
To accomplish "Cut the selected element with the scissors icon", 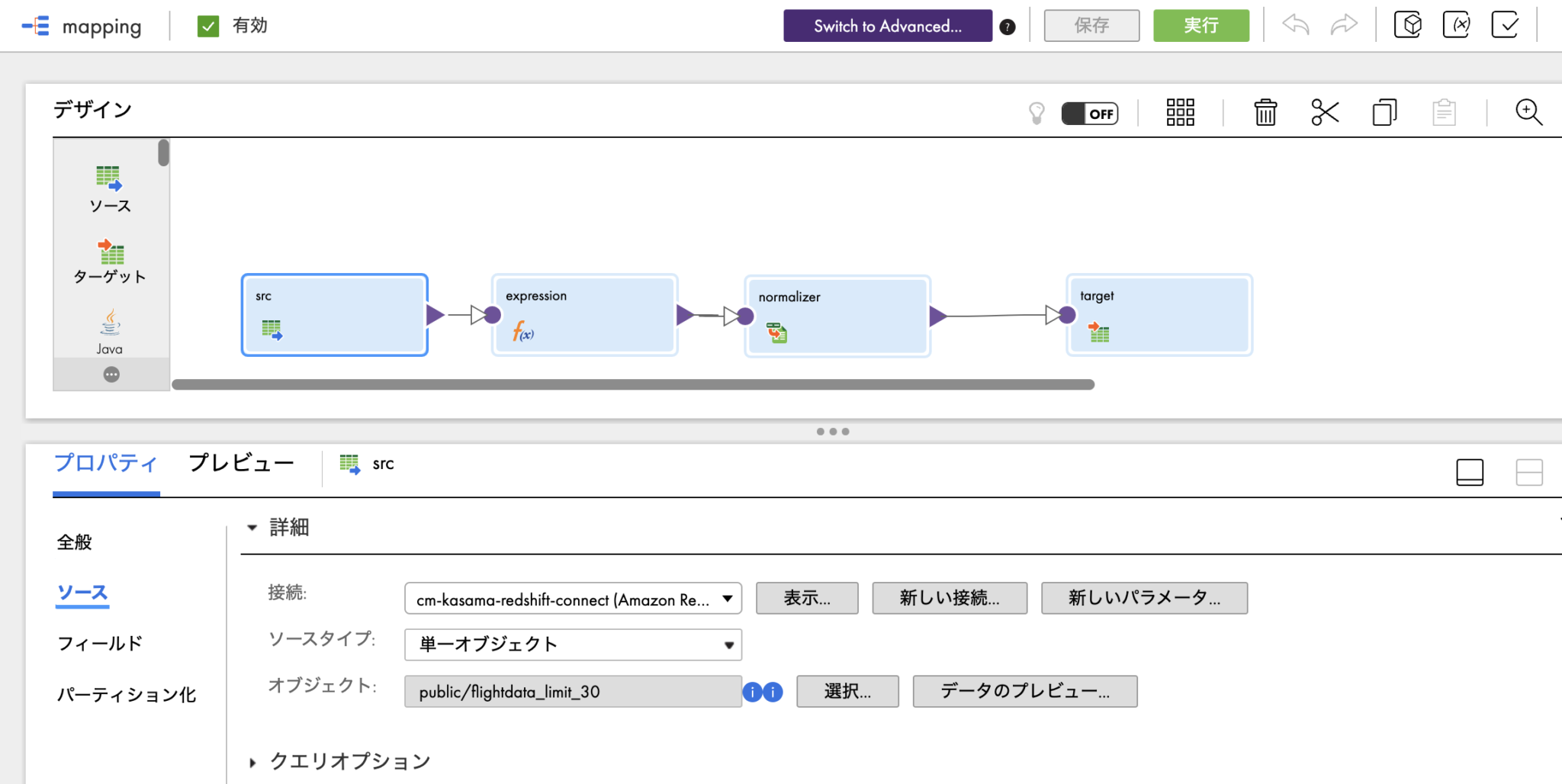I will [x=1325, y=112].
